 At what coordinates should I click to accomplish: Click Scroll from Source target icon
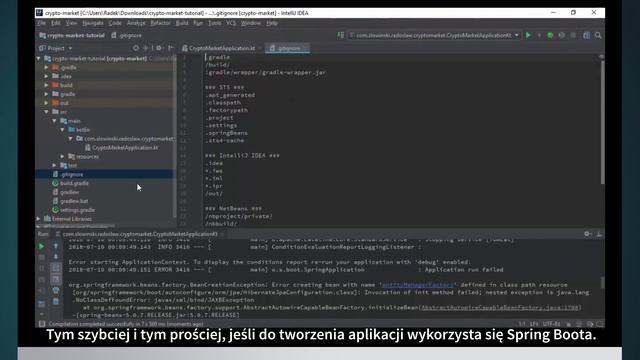click(136, 48)
